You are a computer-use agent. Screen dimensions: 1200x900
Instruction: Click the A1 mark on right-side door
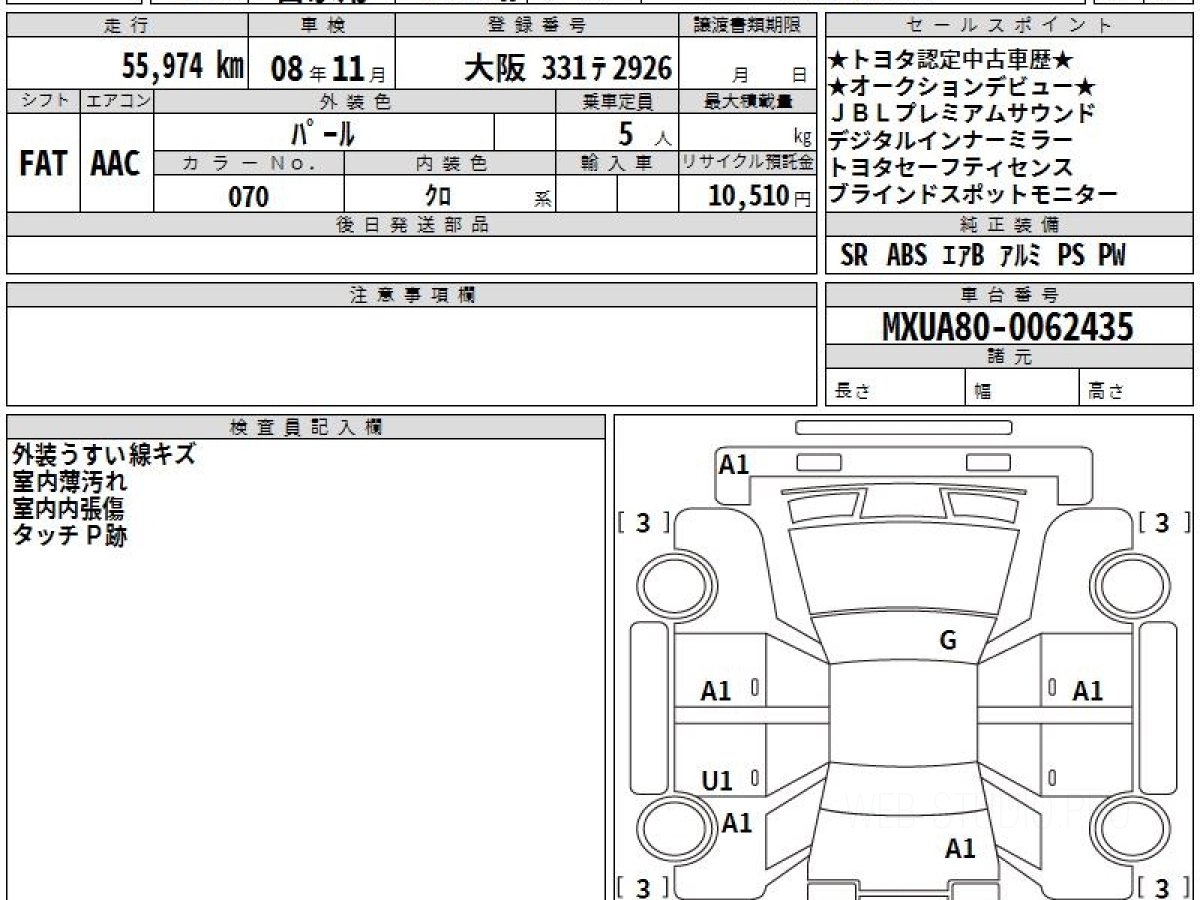(1087, 690)
